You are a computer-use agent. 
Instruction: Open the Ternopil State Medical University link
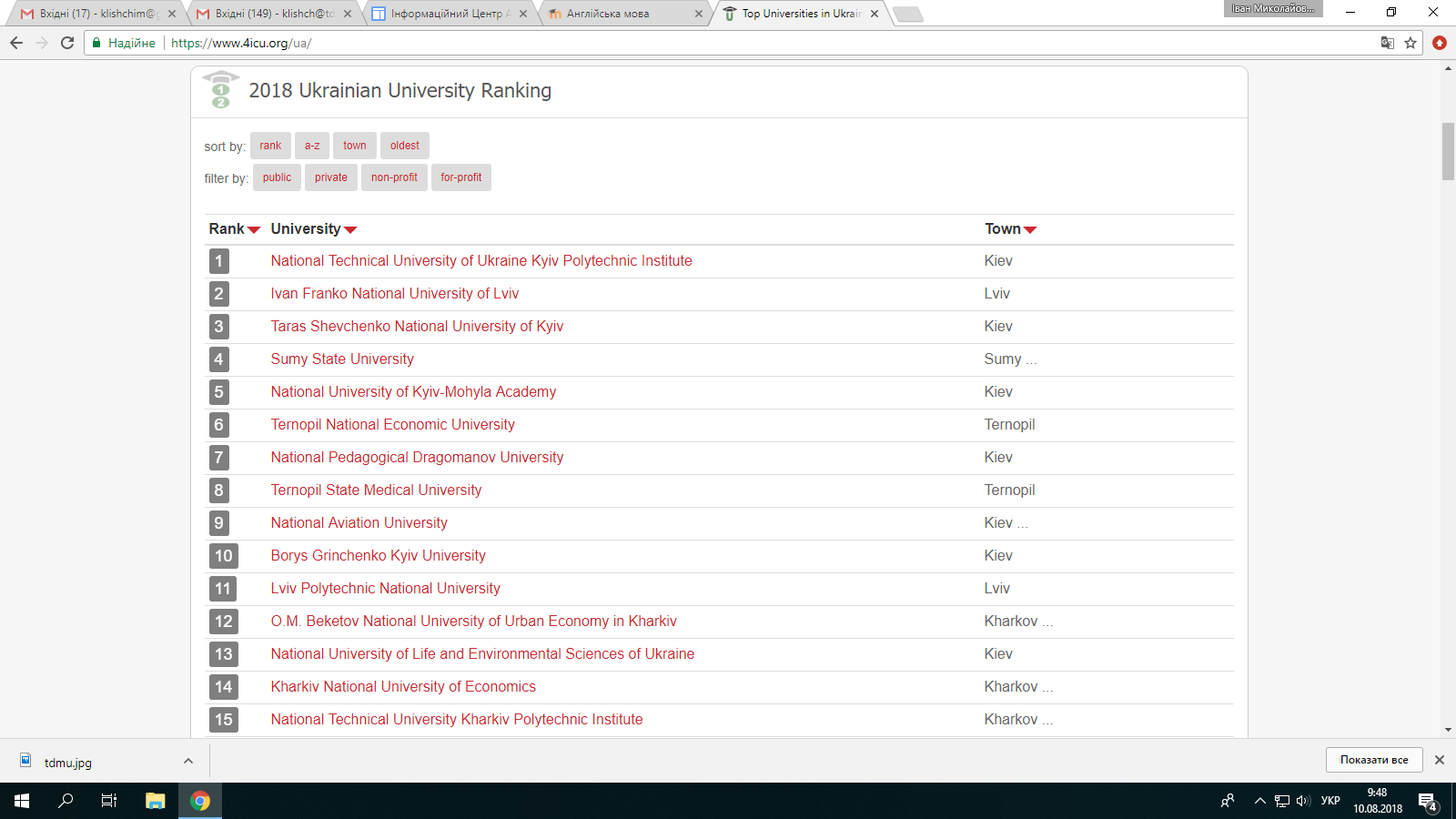point(376,490)
